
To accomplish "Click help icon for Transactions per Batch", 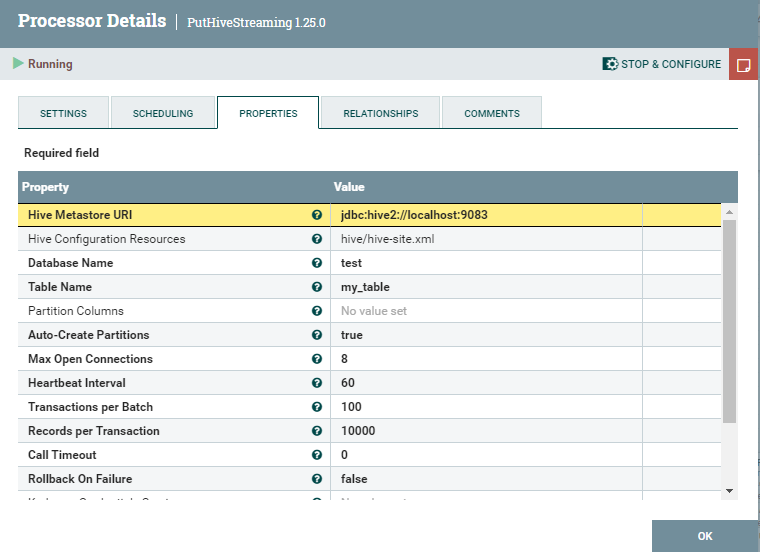I will coord(317,407).
